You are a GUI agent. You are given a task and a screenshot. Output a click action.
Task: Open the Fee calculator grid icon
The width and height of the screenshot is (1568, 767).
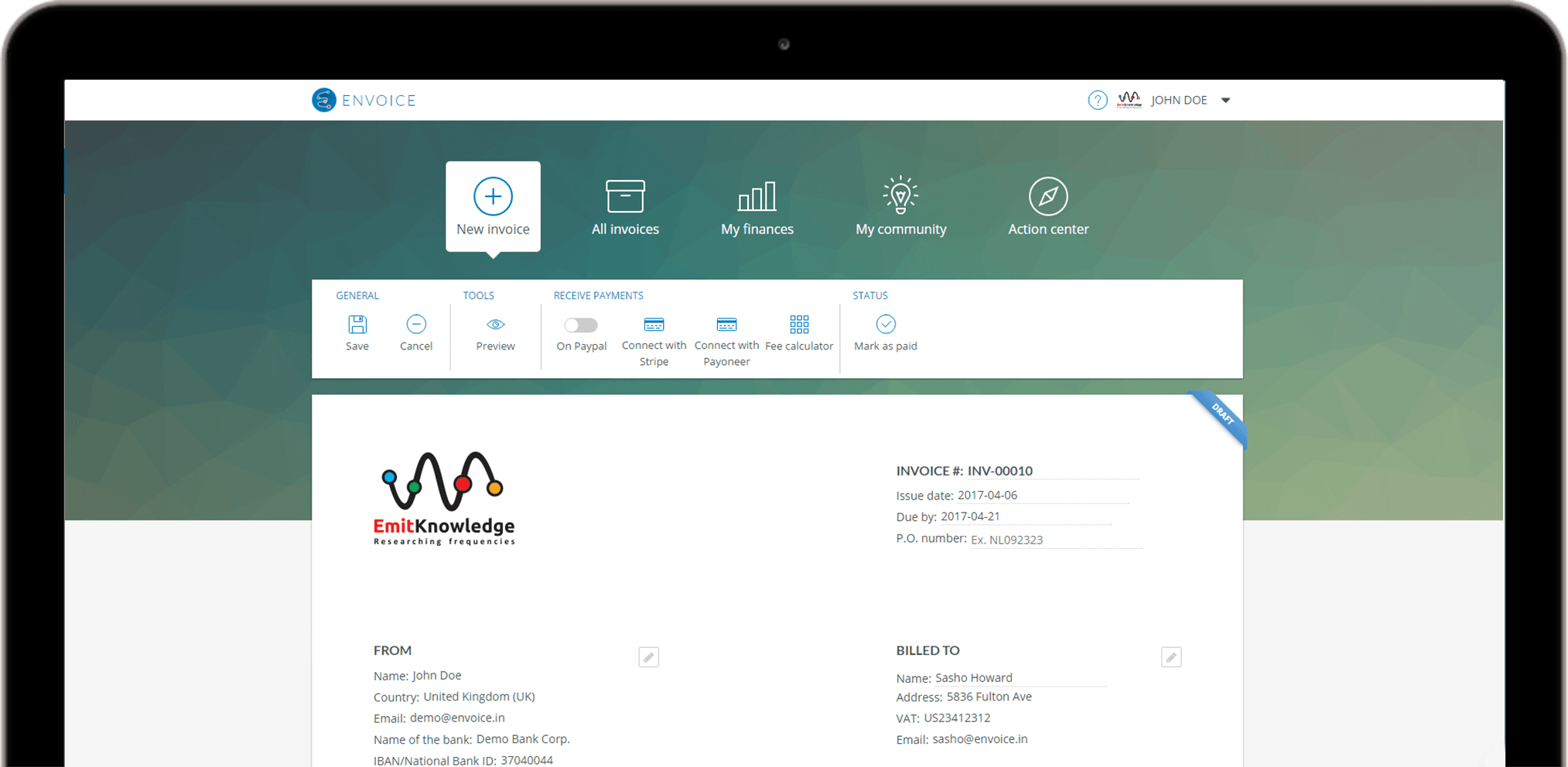click(x=799, y=325)
